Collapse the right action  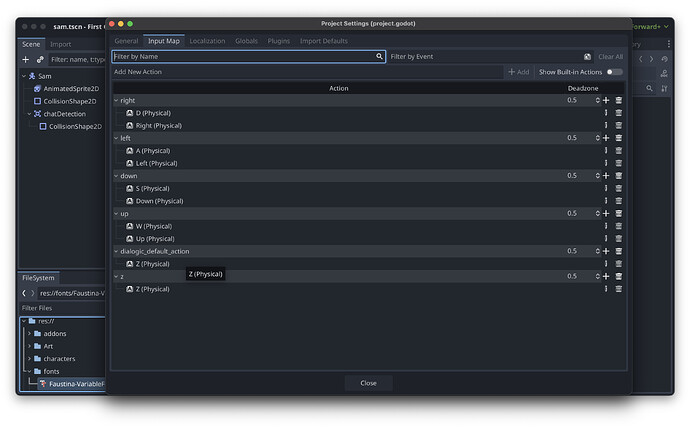tap(116, 100)
